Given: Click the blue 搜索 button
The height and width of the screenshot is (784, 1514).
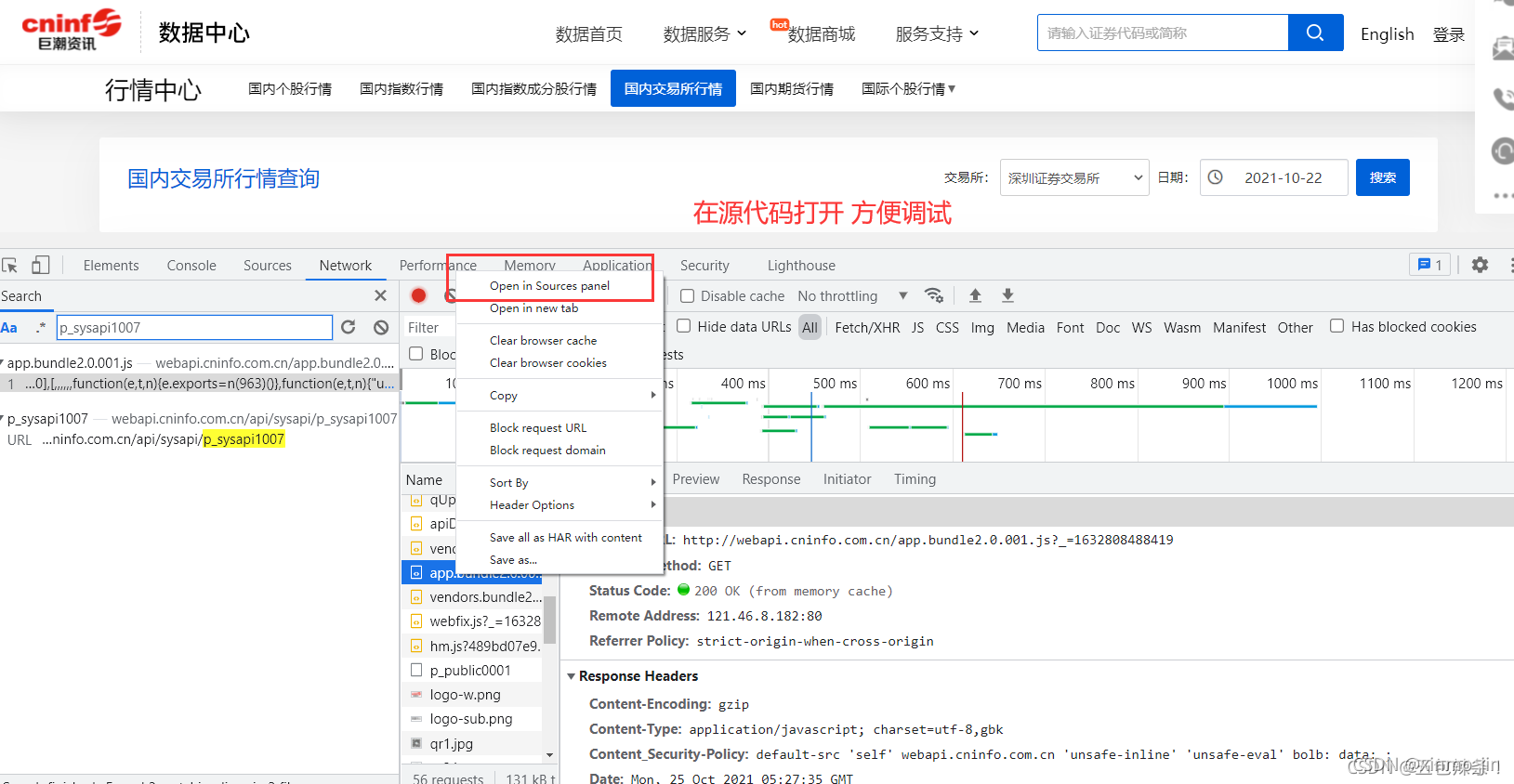Looking at the screenshot, I should click(x=1382, y=177).
